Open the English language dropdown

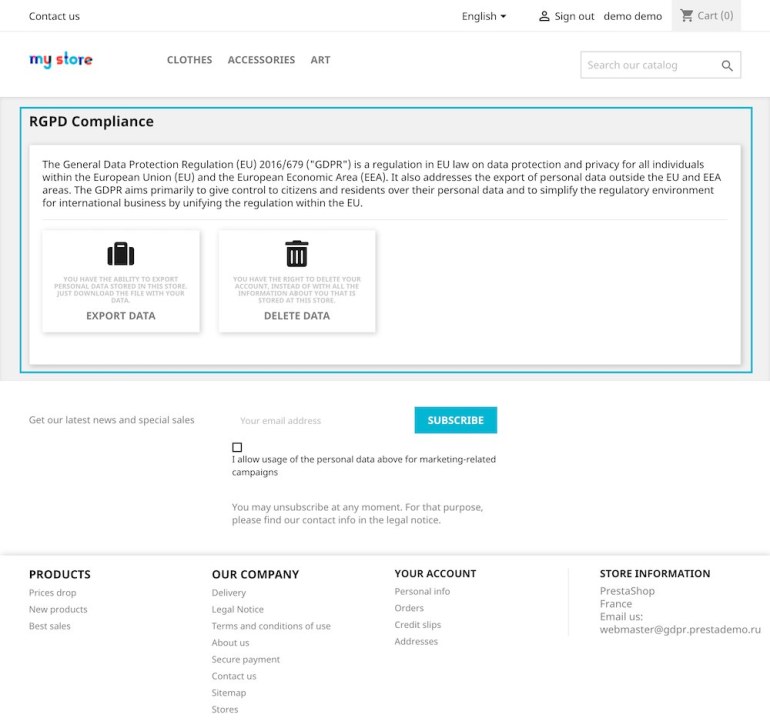pos(484,16)
